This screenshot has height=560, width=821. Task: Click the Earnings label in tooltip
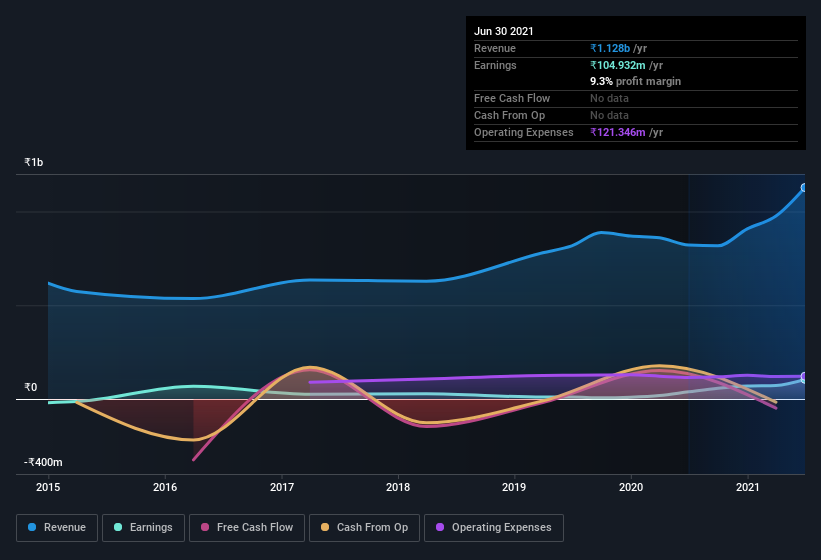pos(495,65)
